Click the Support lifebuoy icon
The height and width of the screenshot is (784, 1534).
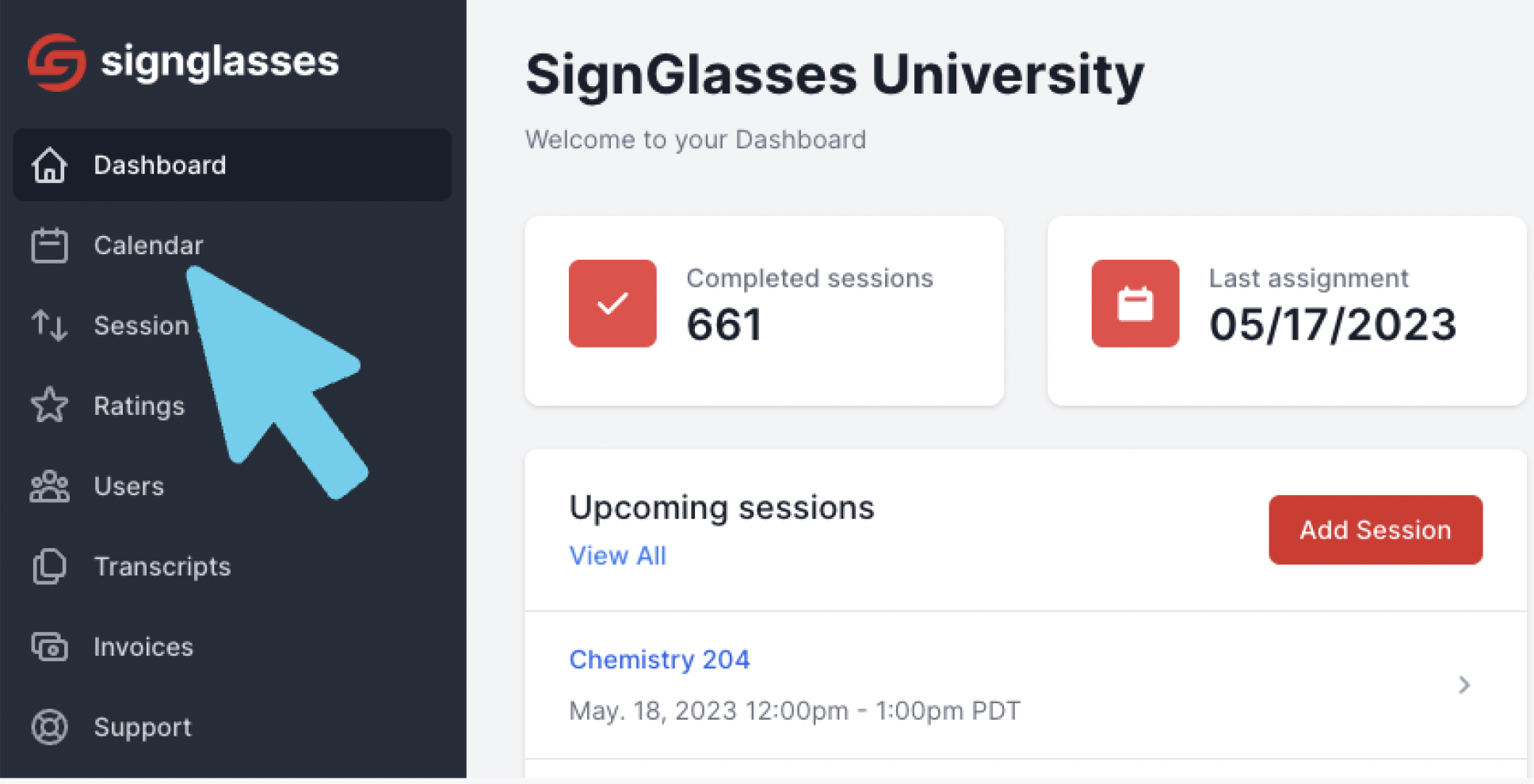[49, 727]
